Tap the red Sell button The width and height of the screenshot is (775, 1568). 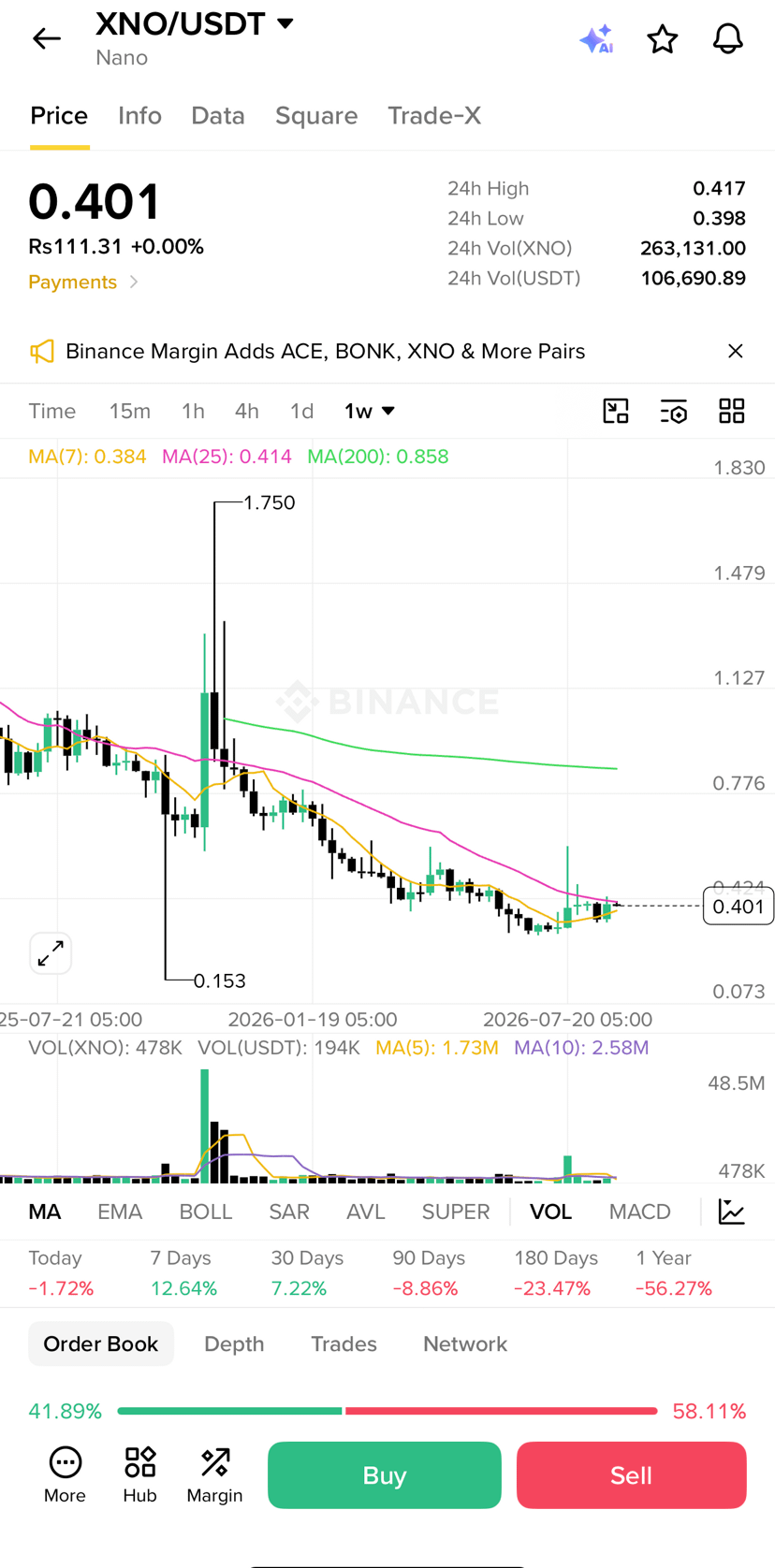tap(632, 1475)
